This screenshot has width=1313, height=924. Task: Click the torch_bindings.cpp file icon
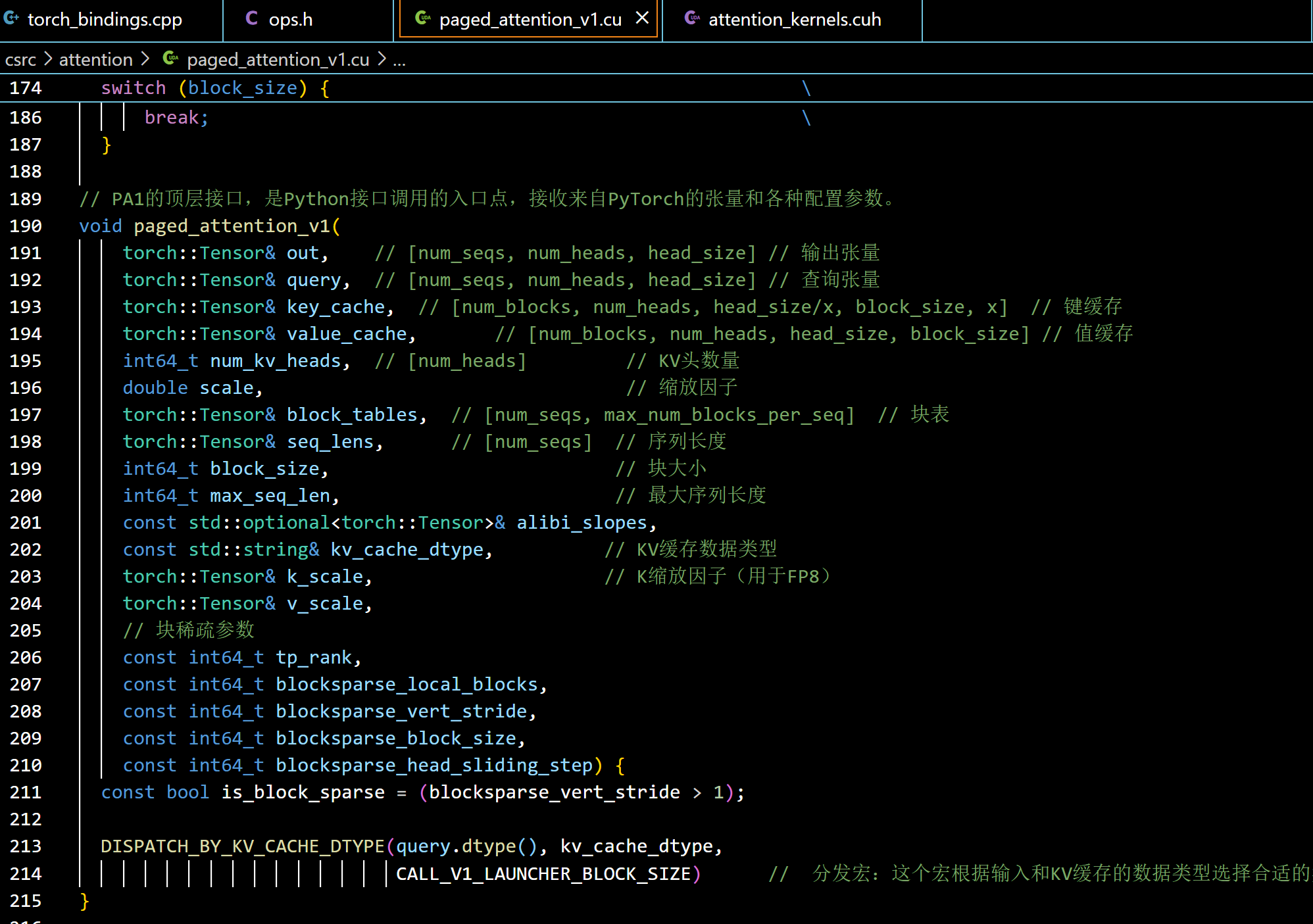click(x=11, y=18)
